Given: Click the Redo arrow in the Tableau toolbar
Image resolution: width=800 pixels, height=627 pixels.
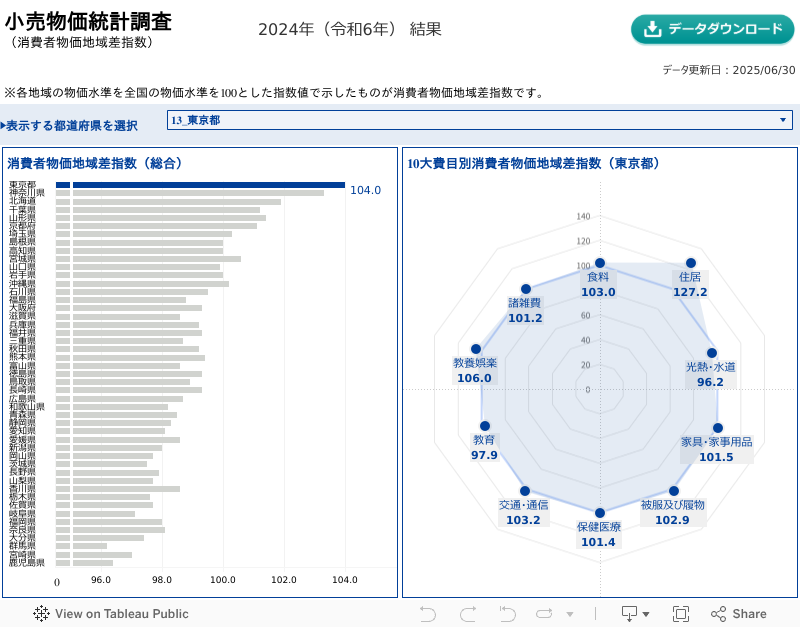Looking at the screenshot, I should point(468,614).
